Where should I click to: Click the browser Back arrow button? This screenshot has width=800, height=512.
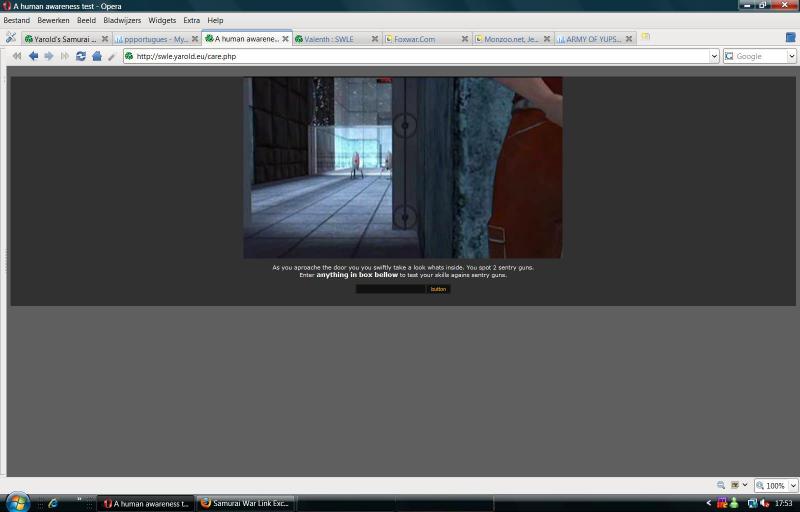point(33,56)
